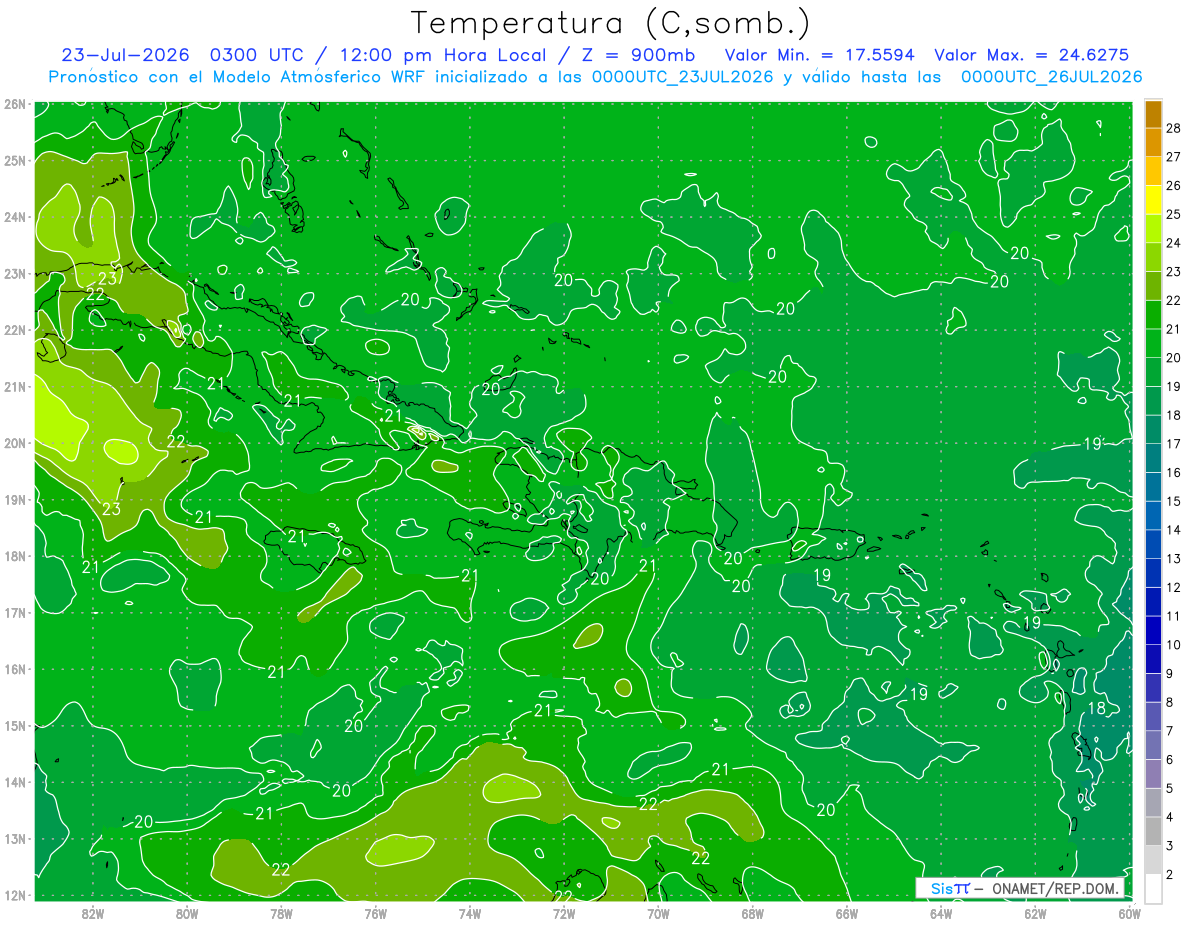Click the "66W" longitude axis label
The height and width of the screenshot is (927, 1200).
point(847,913)
